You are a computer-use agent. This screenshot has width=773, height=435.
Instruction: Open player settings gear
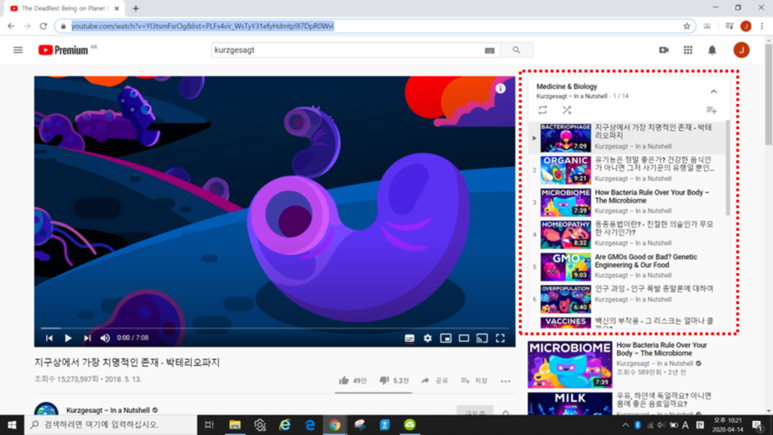[427, 338]
